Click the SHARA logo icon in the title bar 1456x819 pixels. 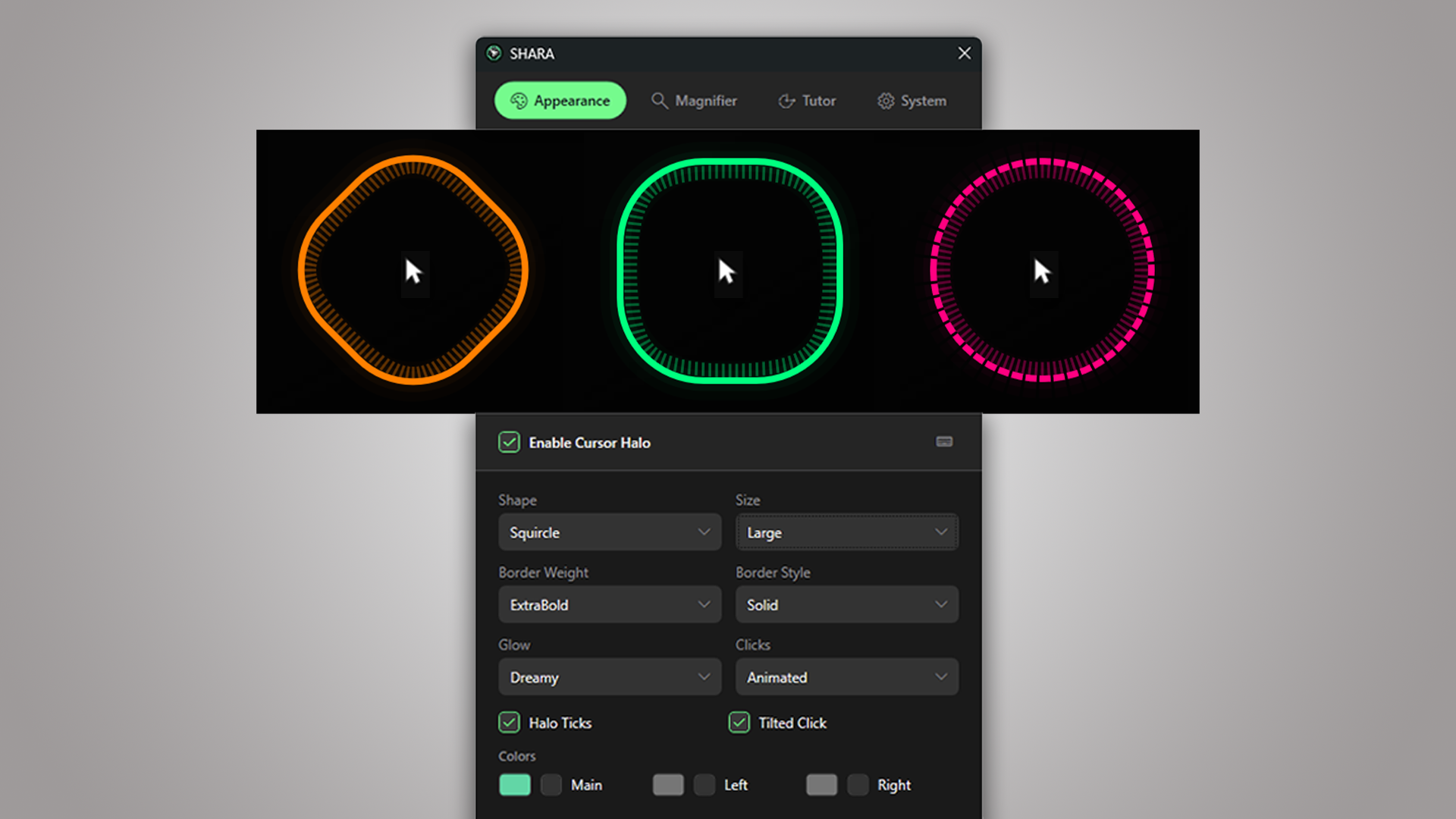(x=494, y=53)
